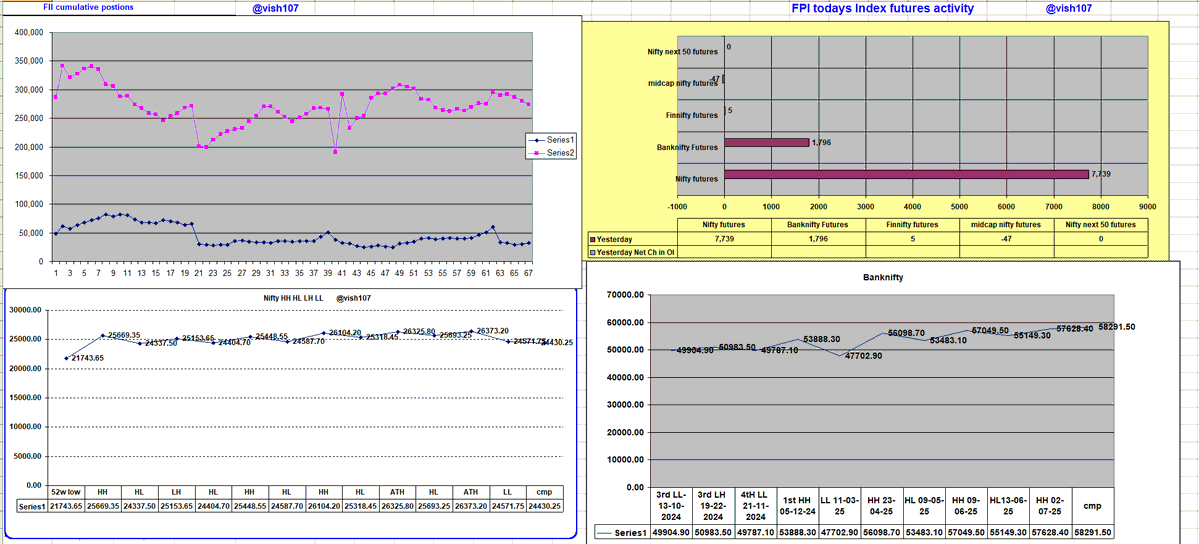This screenshot has width=1199, height=544.
Task: Click the maroon Yesterday legend key swatch
Action: coord(592,238)
